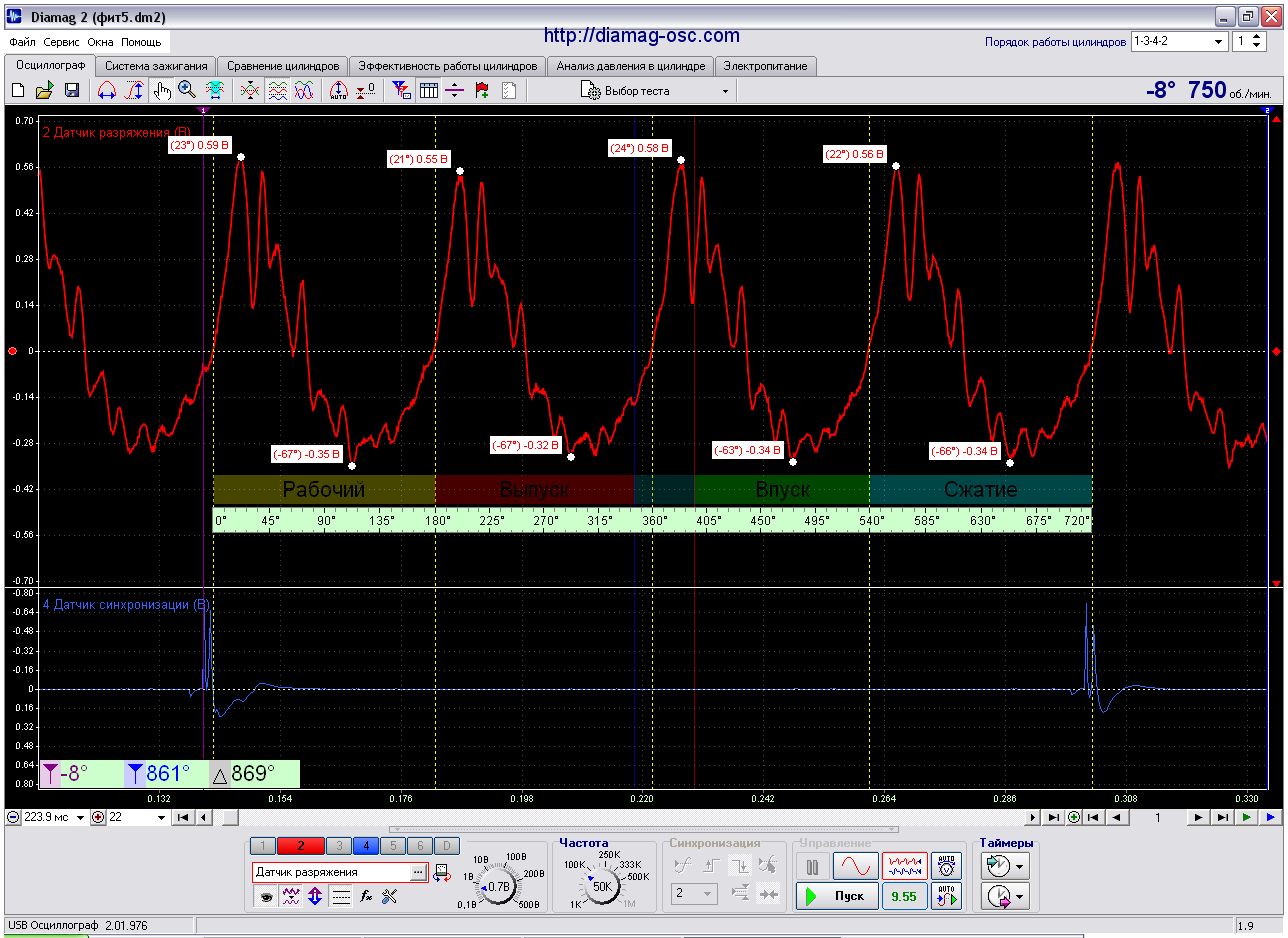The width and height of the screenshot is (1288, 938).
Task: Open the 'Помощь' menu
Action: [141, 43]
